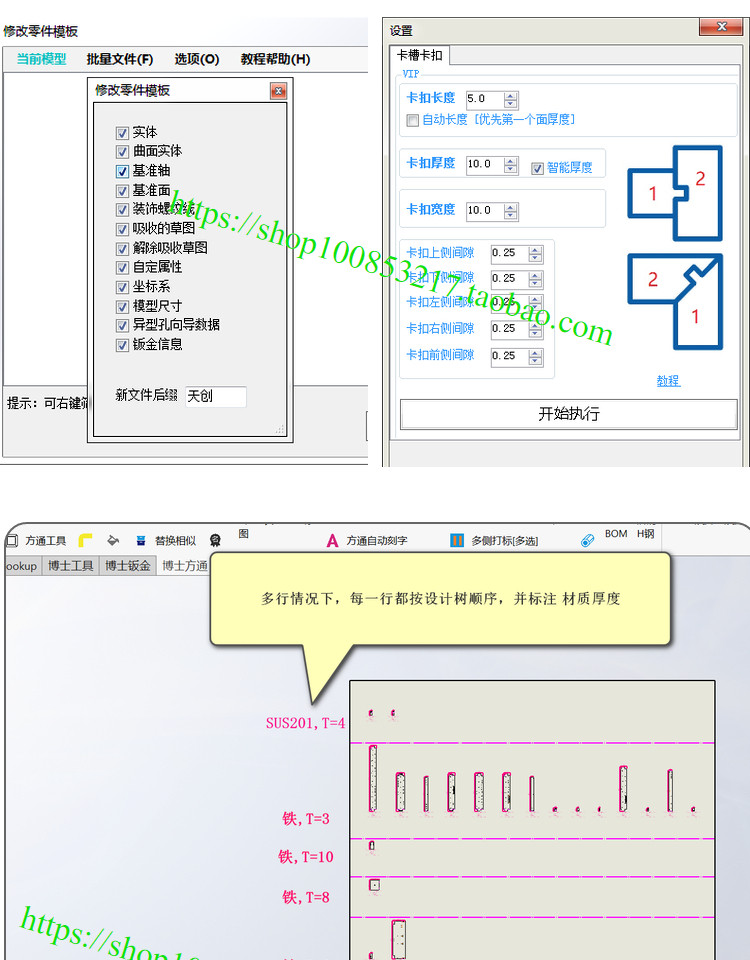Click the 卡扣长度 spinner arrows

click(x=511, y=99)
